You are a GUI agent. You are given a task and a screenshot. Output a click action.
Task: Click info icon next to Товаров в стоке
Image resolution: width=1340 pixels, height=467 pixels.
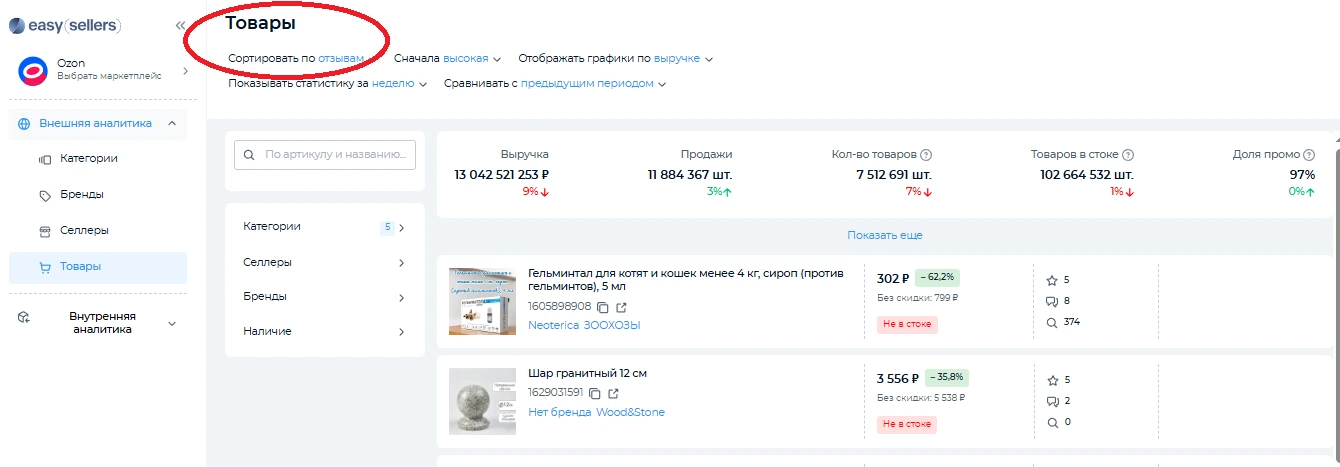click(1128, 155)
